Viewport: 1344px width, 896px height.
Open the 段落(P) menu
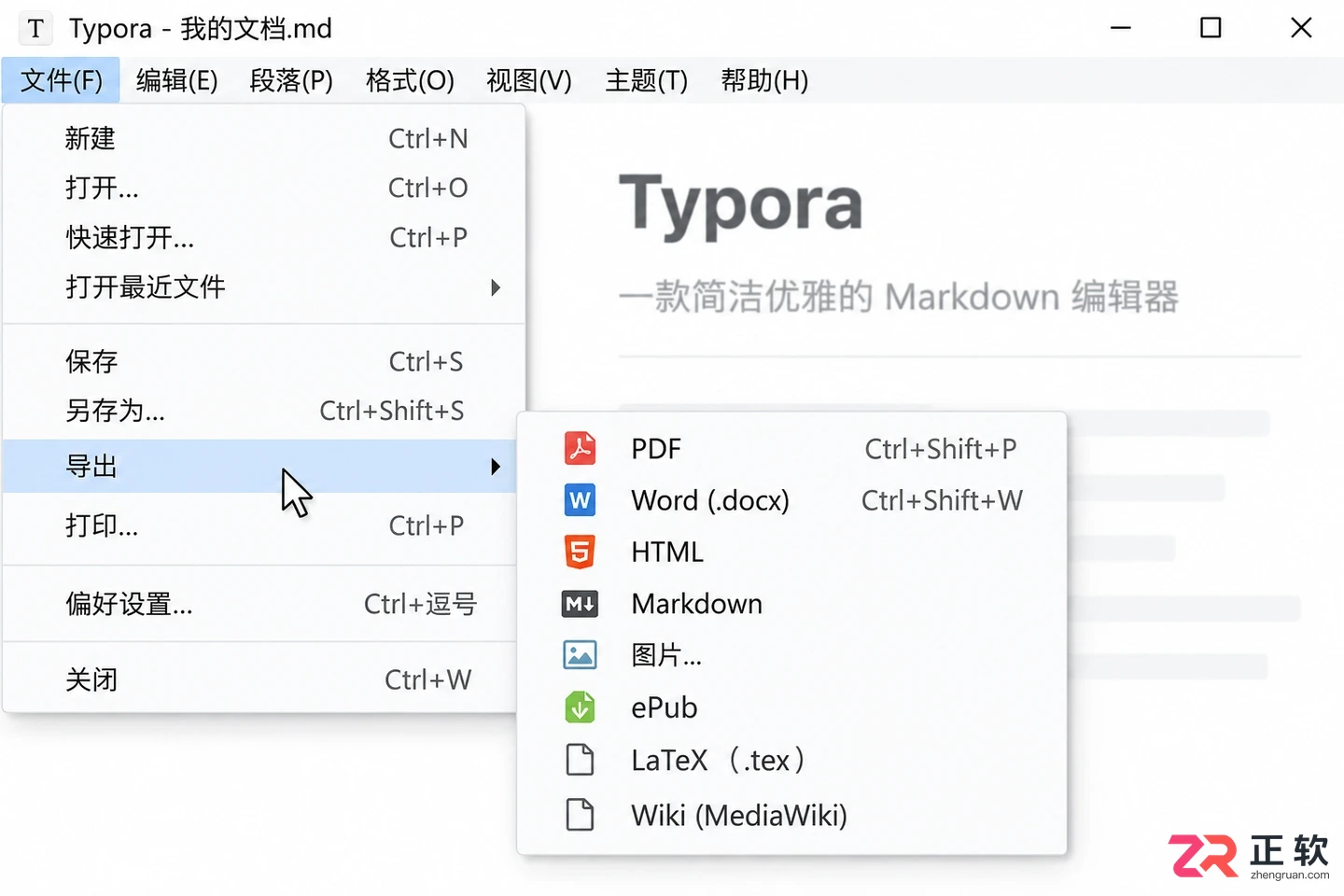tap(291, 80)
